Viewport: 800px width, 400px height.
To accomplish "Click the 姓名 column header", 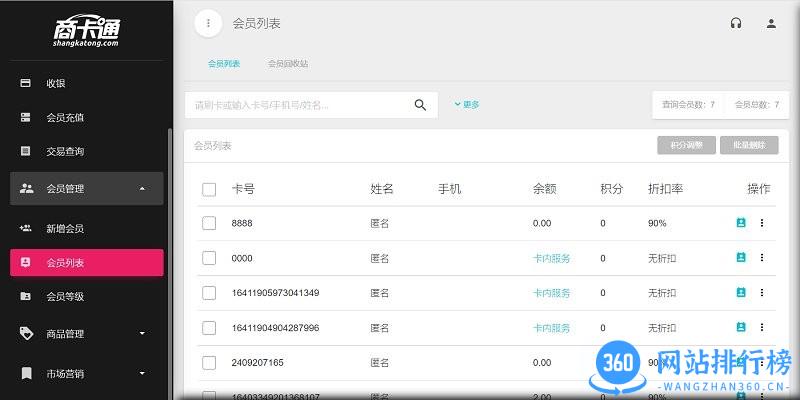I will click(382, 189).
